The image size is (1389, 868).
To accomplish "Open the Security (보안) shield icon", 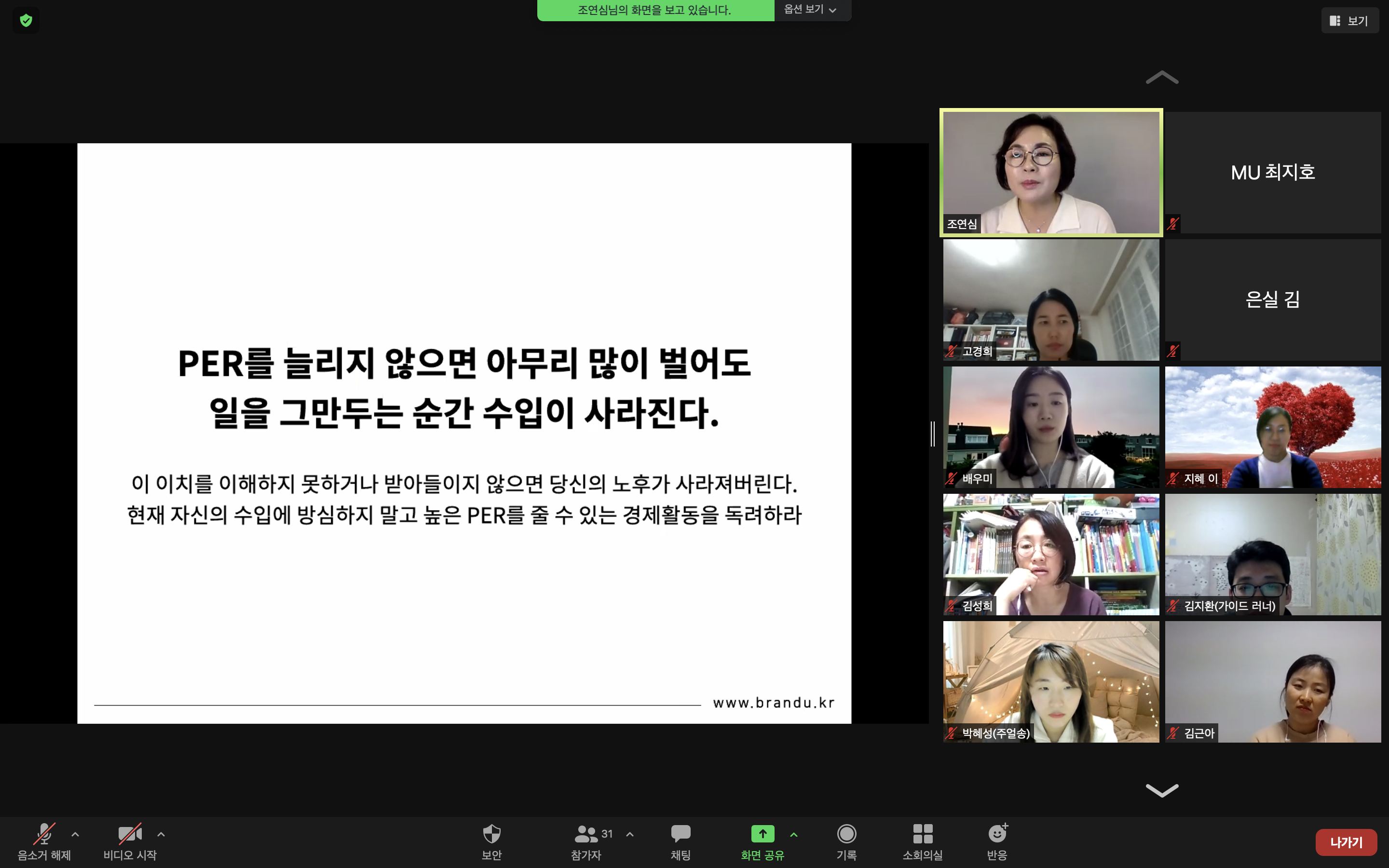I will pyautogui.click(x=491, y=834).
